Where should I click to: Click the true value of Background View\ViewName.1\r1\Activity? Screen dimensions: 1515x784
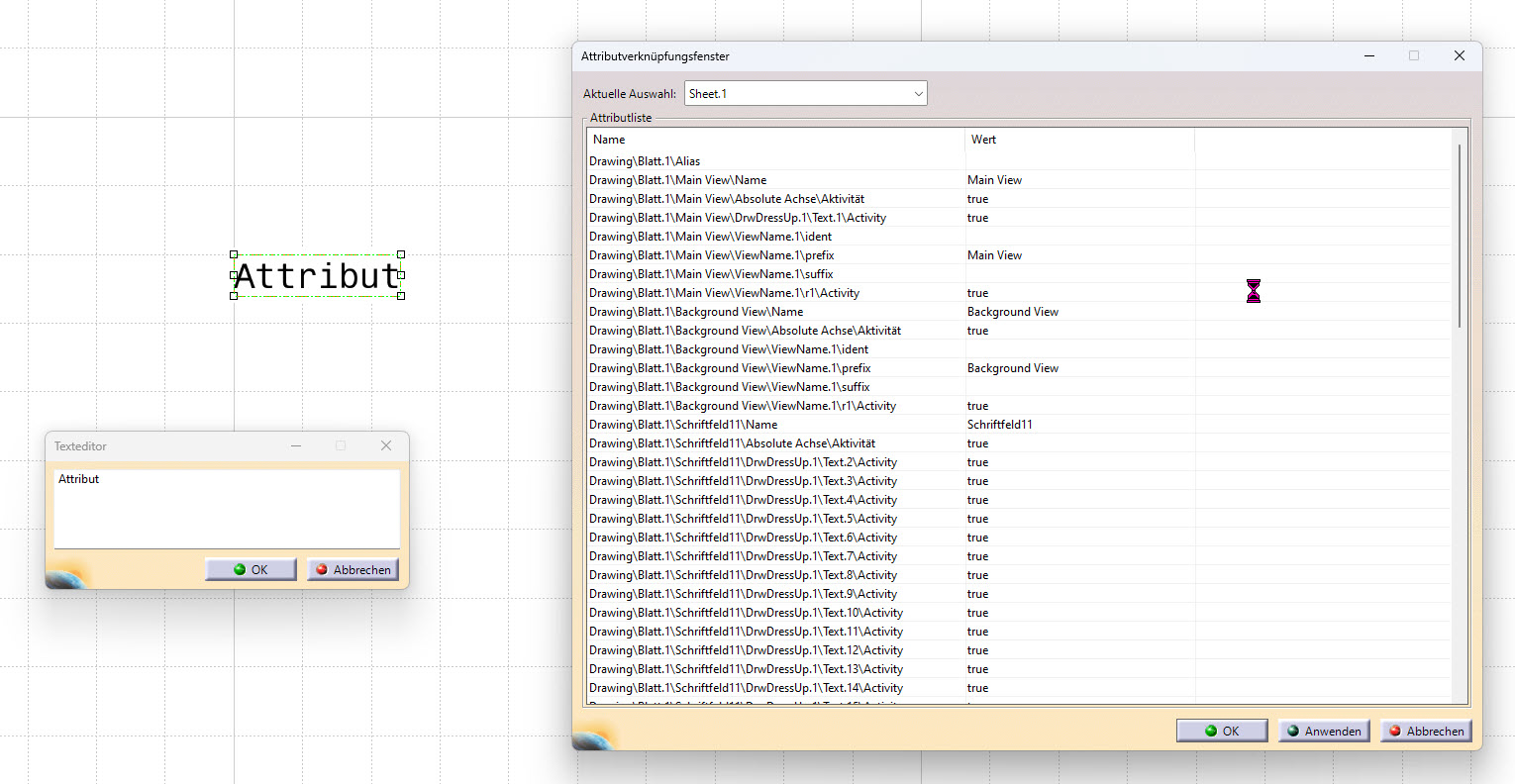977,406
